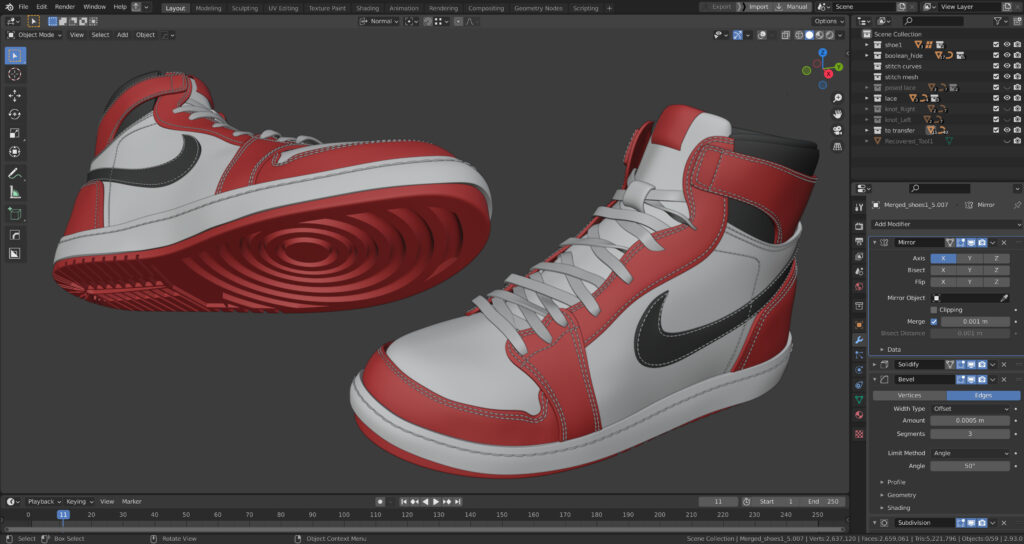Image resolution: width=1024 pixels, height=544 pixels.
Task: Expand the Solidify modifier panel
Action: (874, 365)
